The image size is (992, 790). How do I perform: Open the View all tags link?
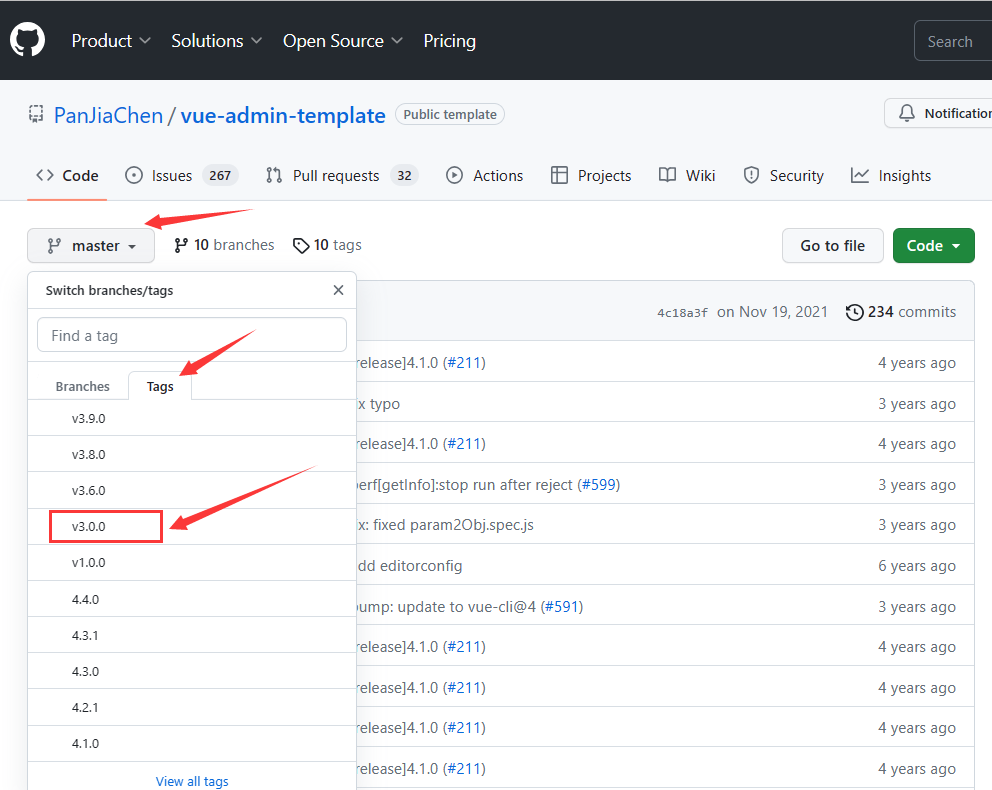pos(192,781)
